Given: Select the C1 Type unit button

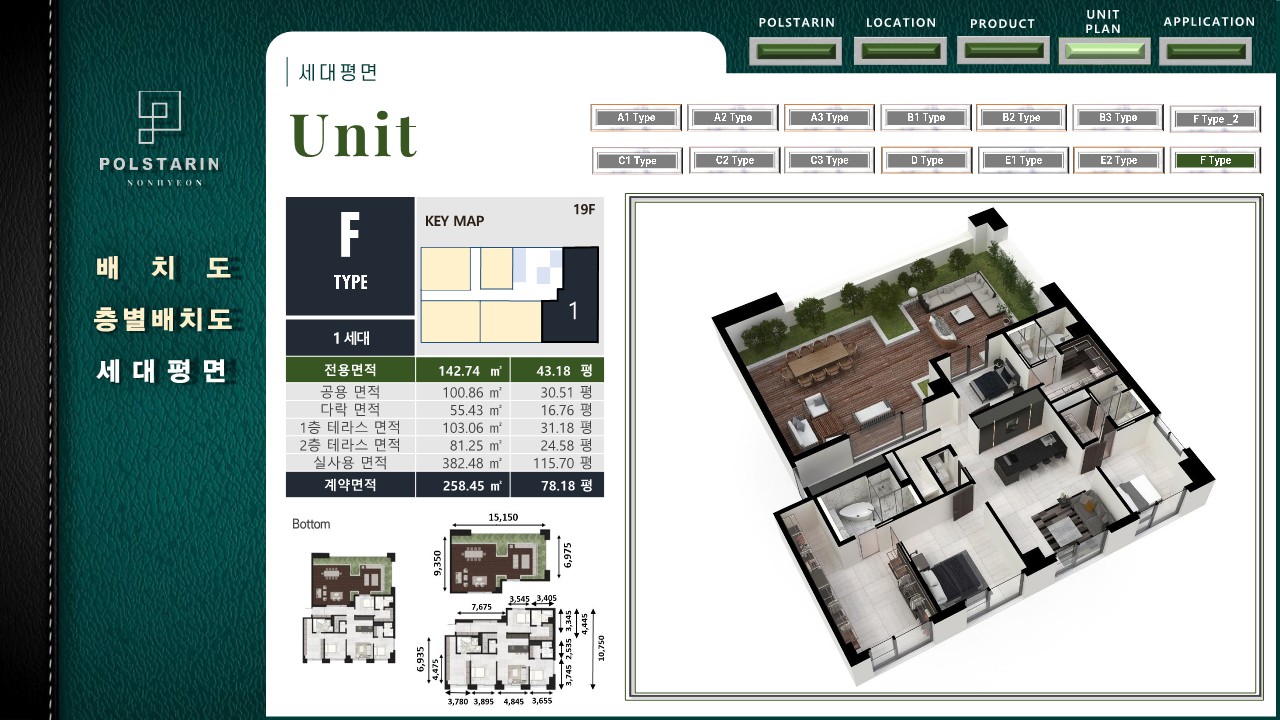Looking at the screenshot, I should [637, 161].
